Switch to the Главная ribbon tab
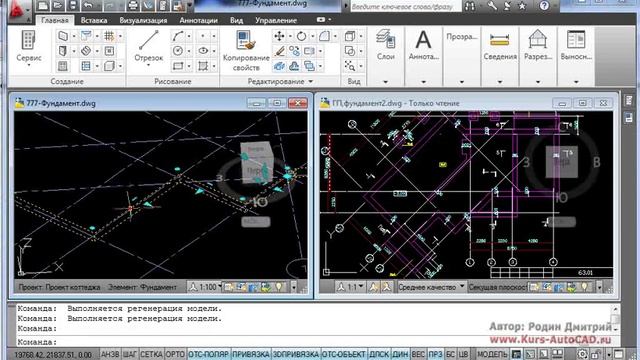Viewport: 640px width, 360px height. click(54, 20)
